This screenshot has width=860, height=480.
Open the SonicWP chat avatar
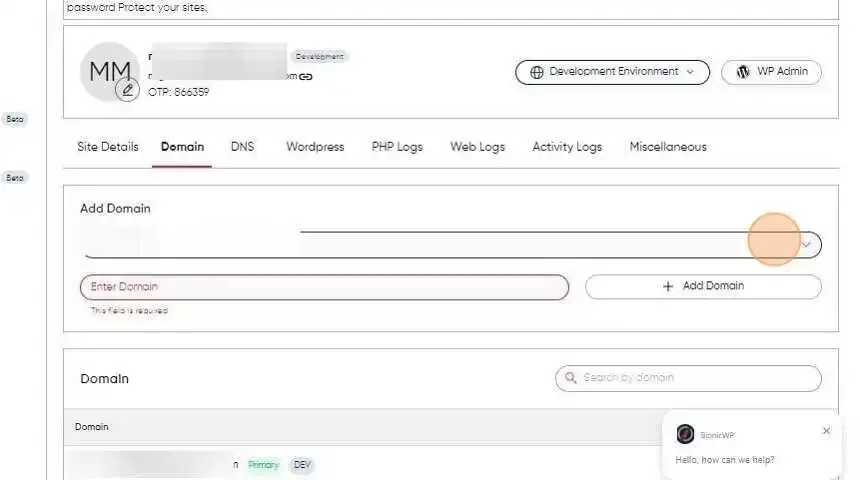685,434
